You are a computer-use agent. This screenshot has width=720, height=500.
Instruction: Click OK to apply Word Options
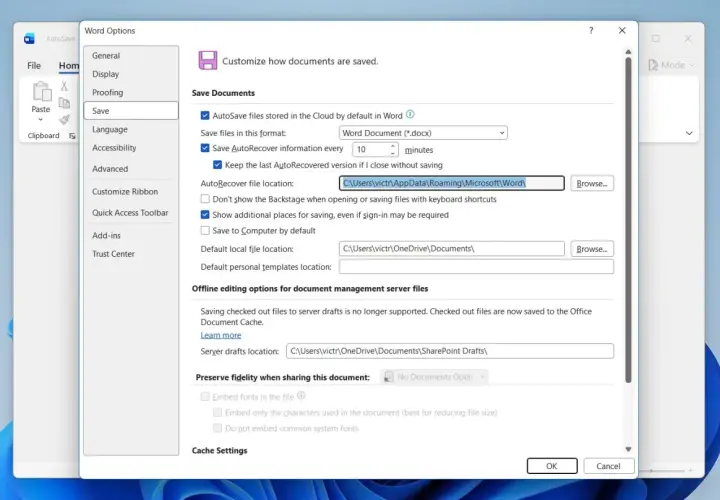(552, 466)
